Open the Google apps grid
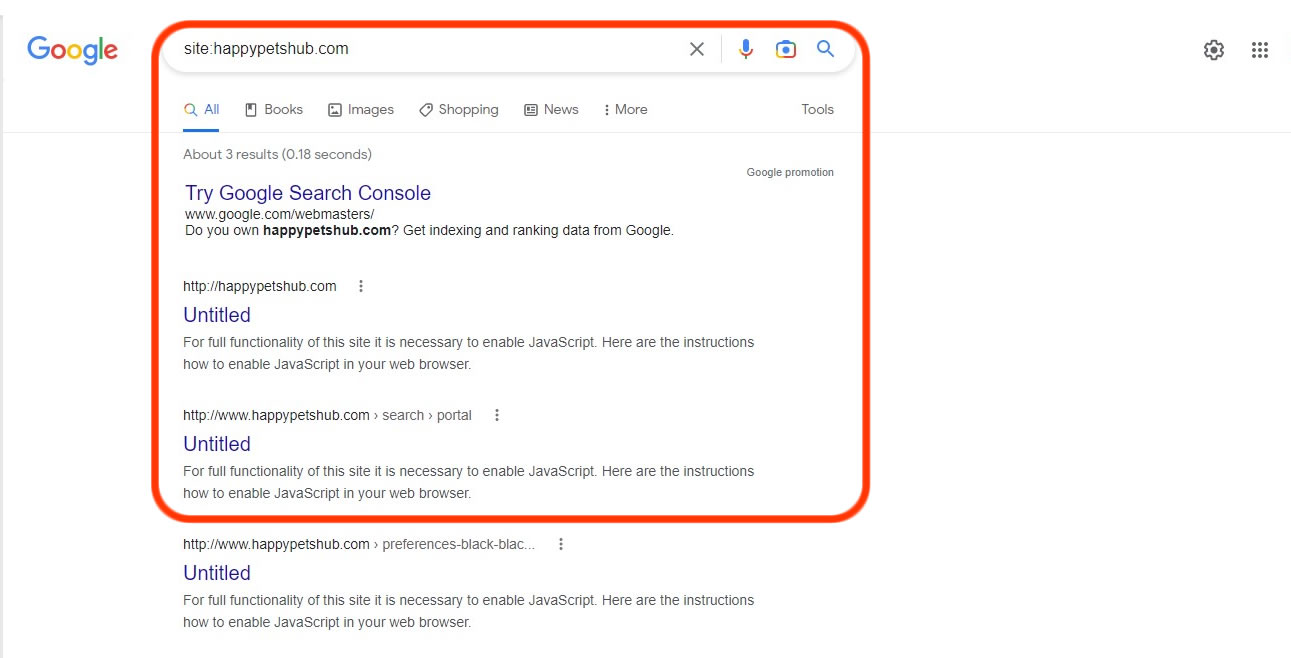 click(1260, 50)
